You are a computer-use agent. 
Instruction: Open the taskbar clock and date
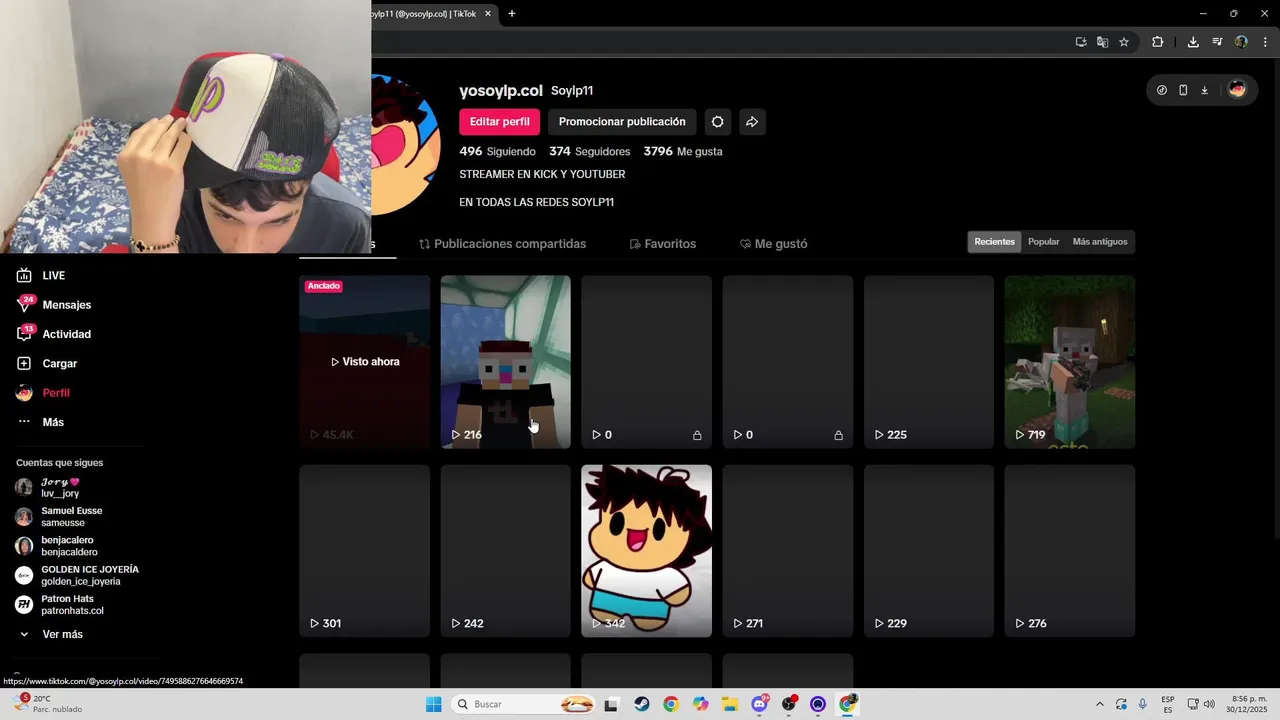[1249, 704]
